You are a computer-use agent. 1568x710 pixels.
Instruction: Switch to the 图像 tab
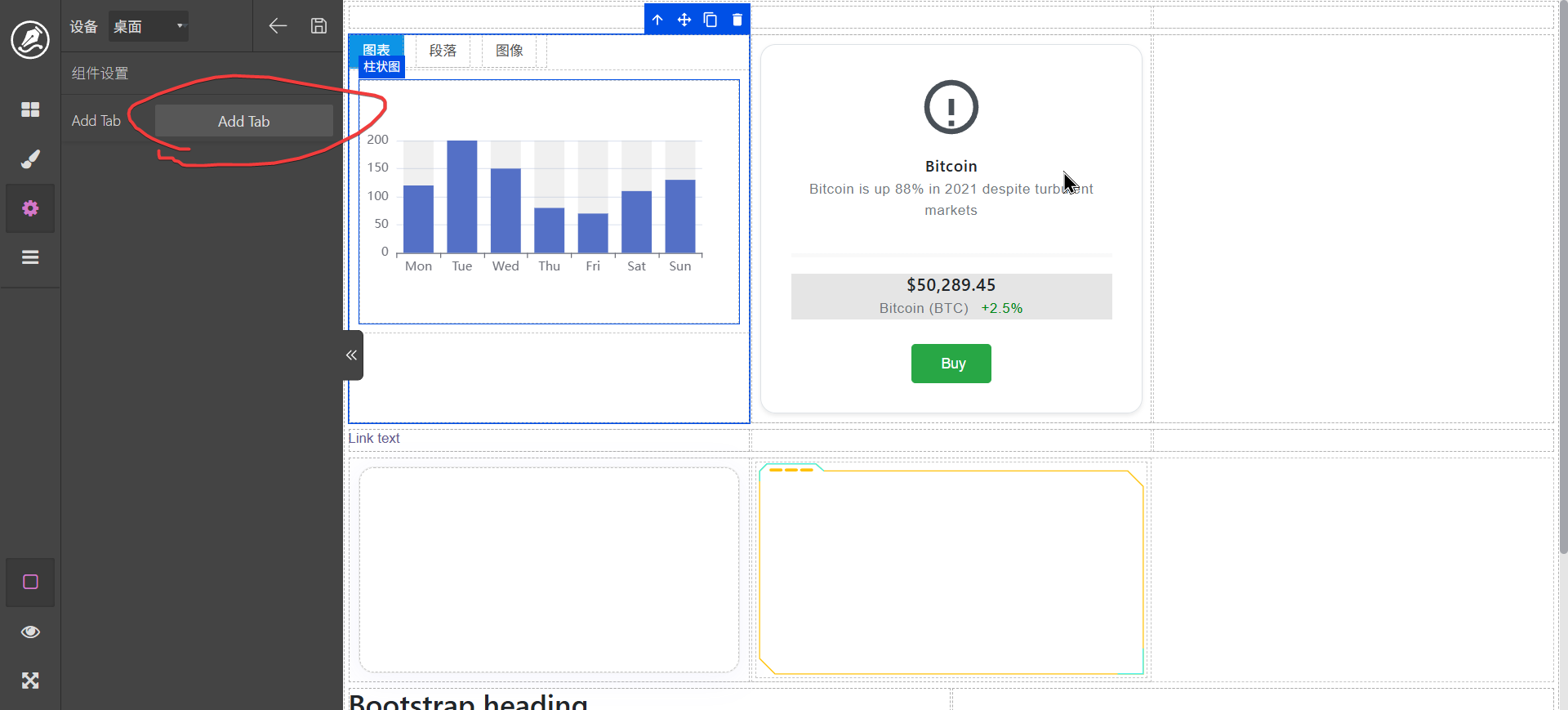[x=510, y=51]
